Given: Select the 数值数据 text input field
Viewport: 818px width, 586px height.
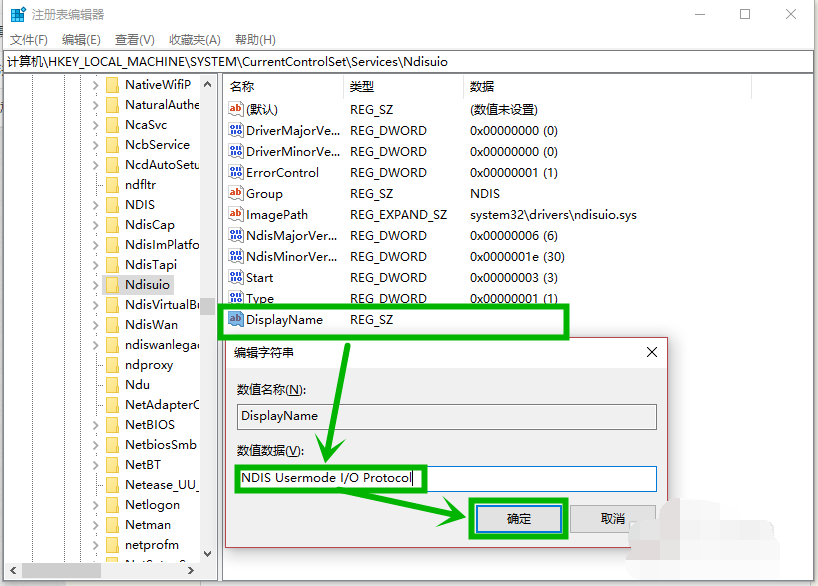Looking at the screenshot, I should [x=445, y=478].
